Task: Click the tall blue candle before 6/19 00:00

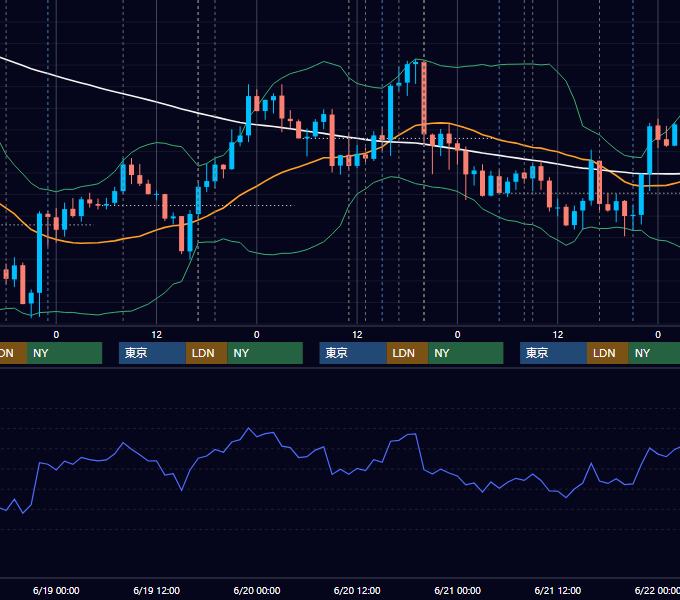Action: [39, 253]
